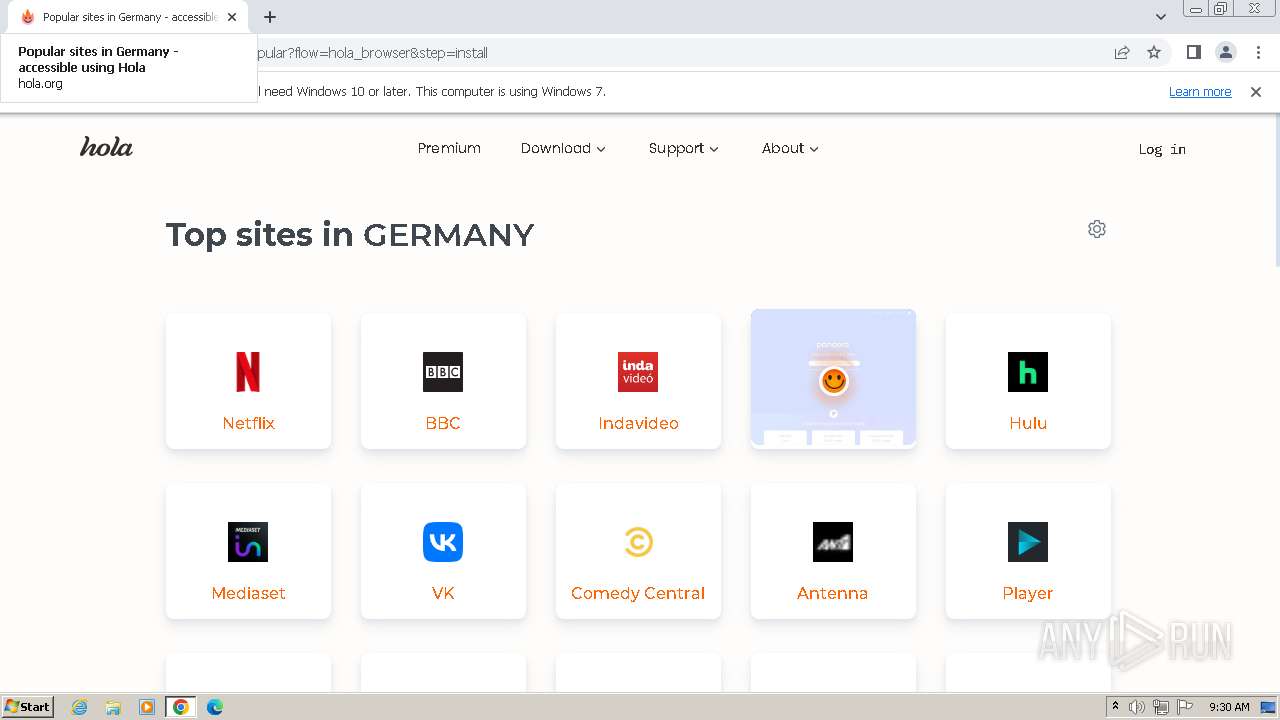Launch Internet Explorer from the taskbar
This screenshot has width=1280, height=720.
tap(80, 707)
